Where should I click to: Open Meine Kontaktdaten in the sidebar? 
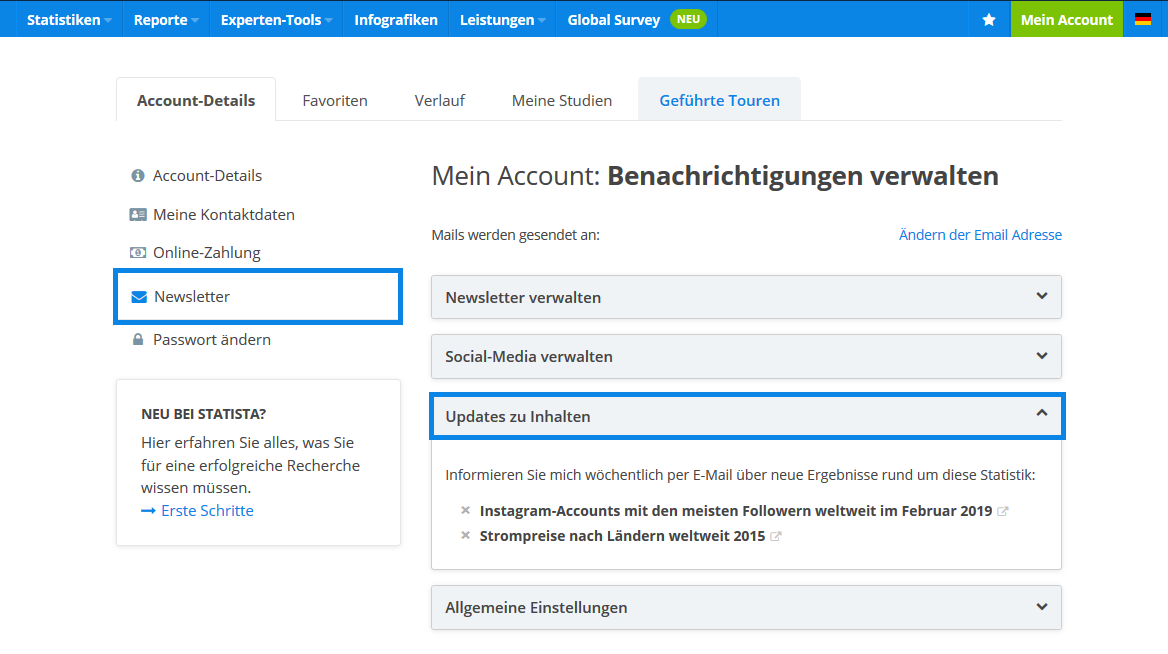pos(223,214)
